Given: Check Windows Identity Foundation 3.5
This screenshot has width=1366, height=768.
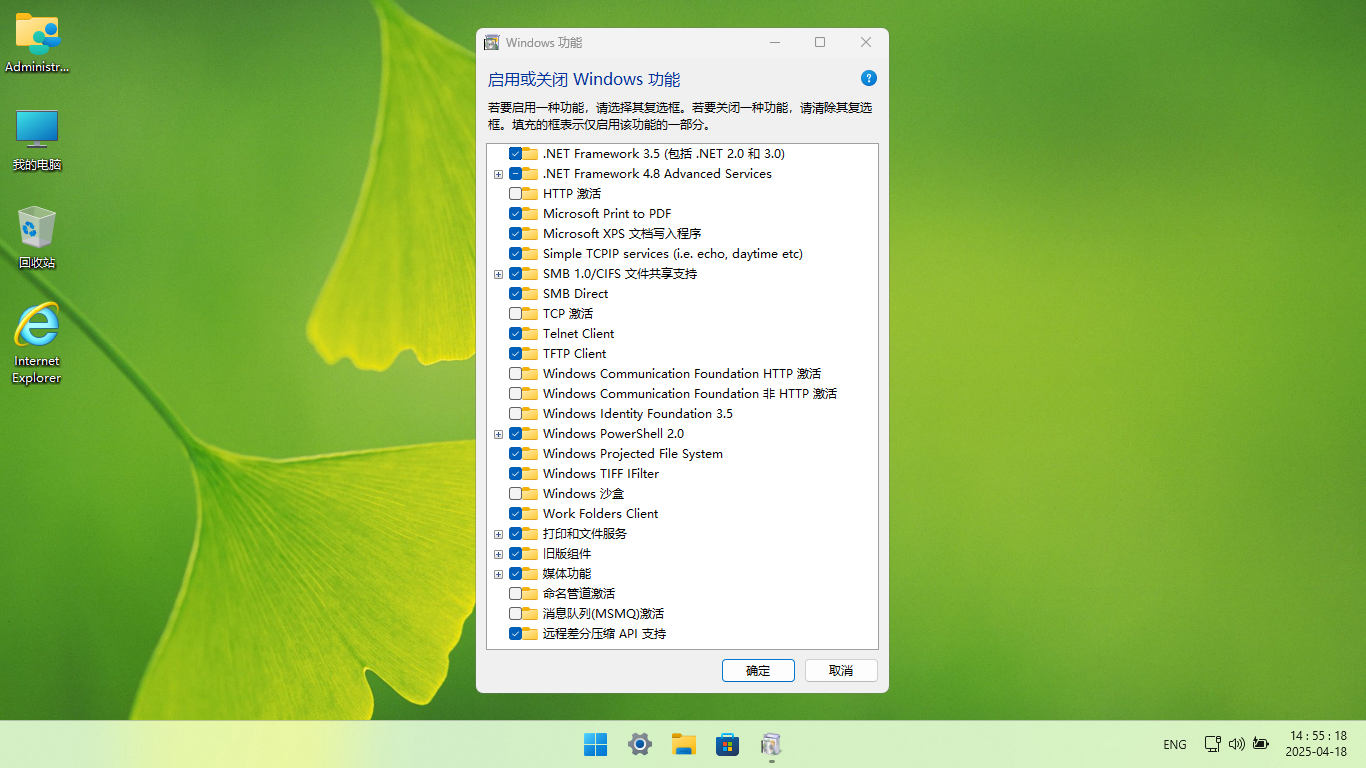Looking at the screenshot, I should (515, 413).
